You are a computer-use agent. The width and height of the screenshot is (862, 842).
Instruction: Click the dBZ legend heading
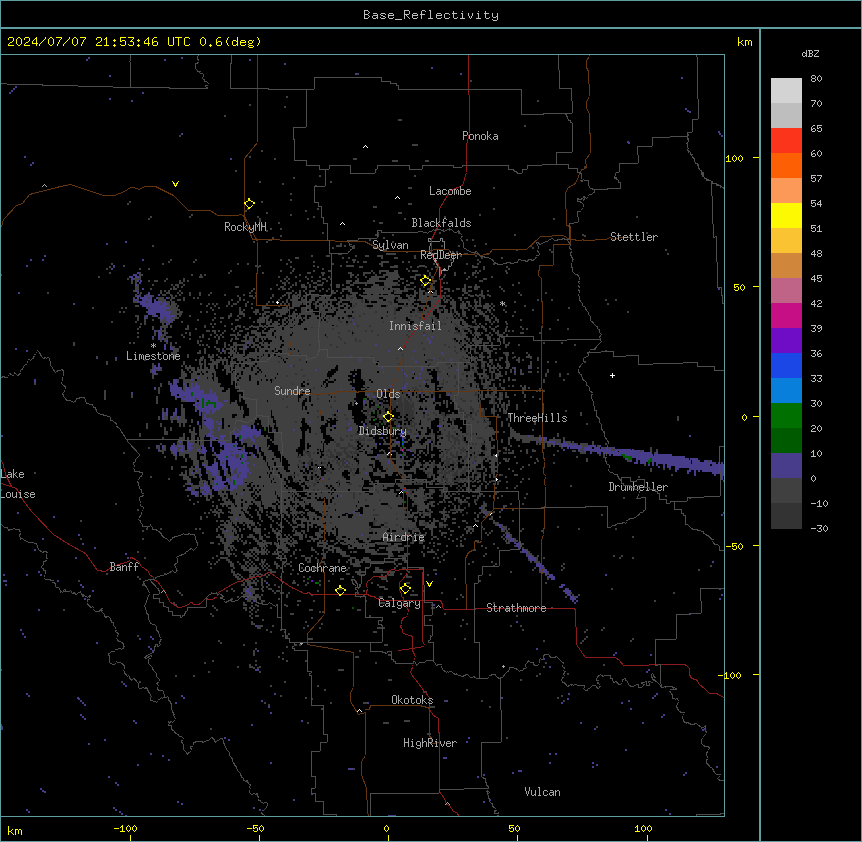(x=810, y=53)
